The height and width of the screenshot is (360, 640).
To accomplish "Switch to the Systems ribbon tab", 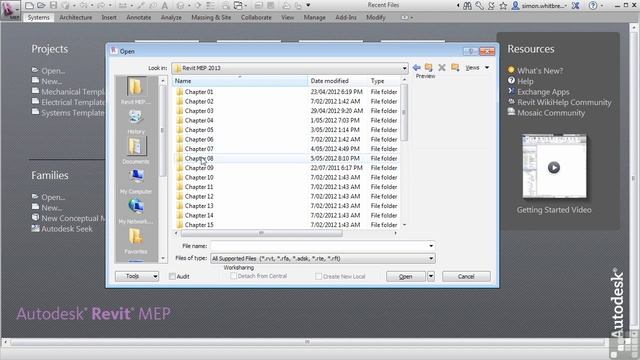I will coord(38,18).
